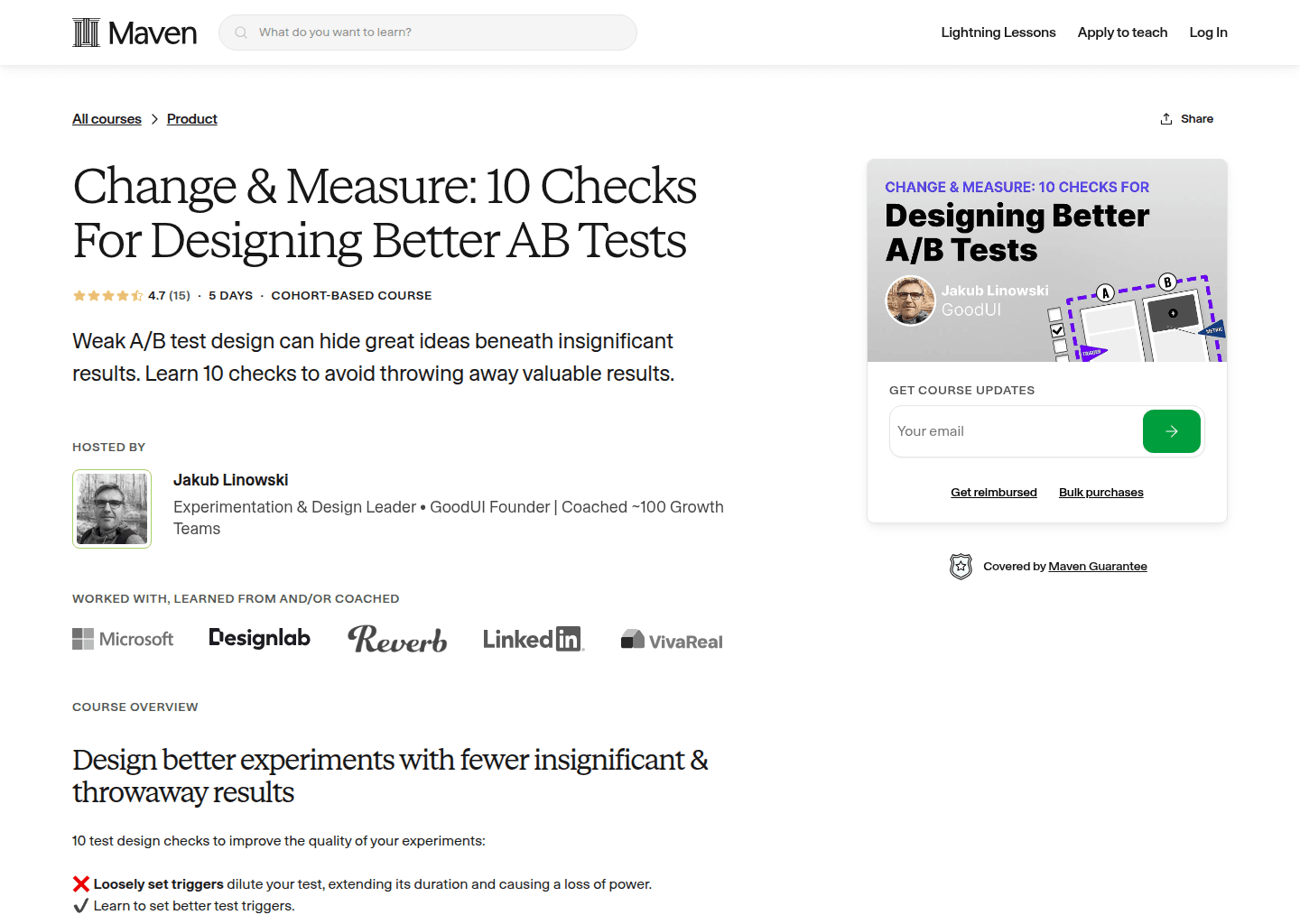Click the Product breadcrumb link
Viewport: 1300px width, 924px height.
pyautogui.click(x=191, y=118)
